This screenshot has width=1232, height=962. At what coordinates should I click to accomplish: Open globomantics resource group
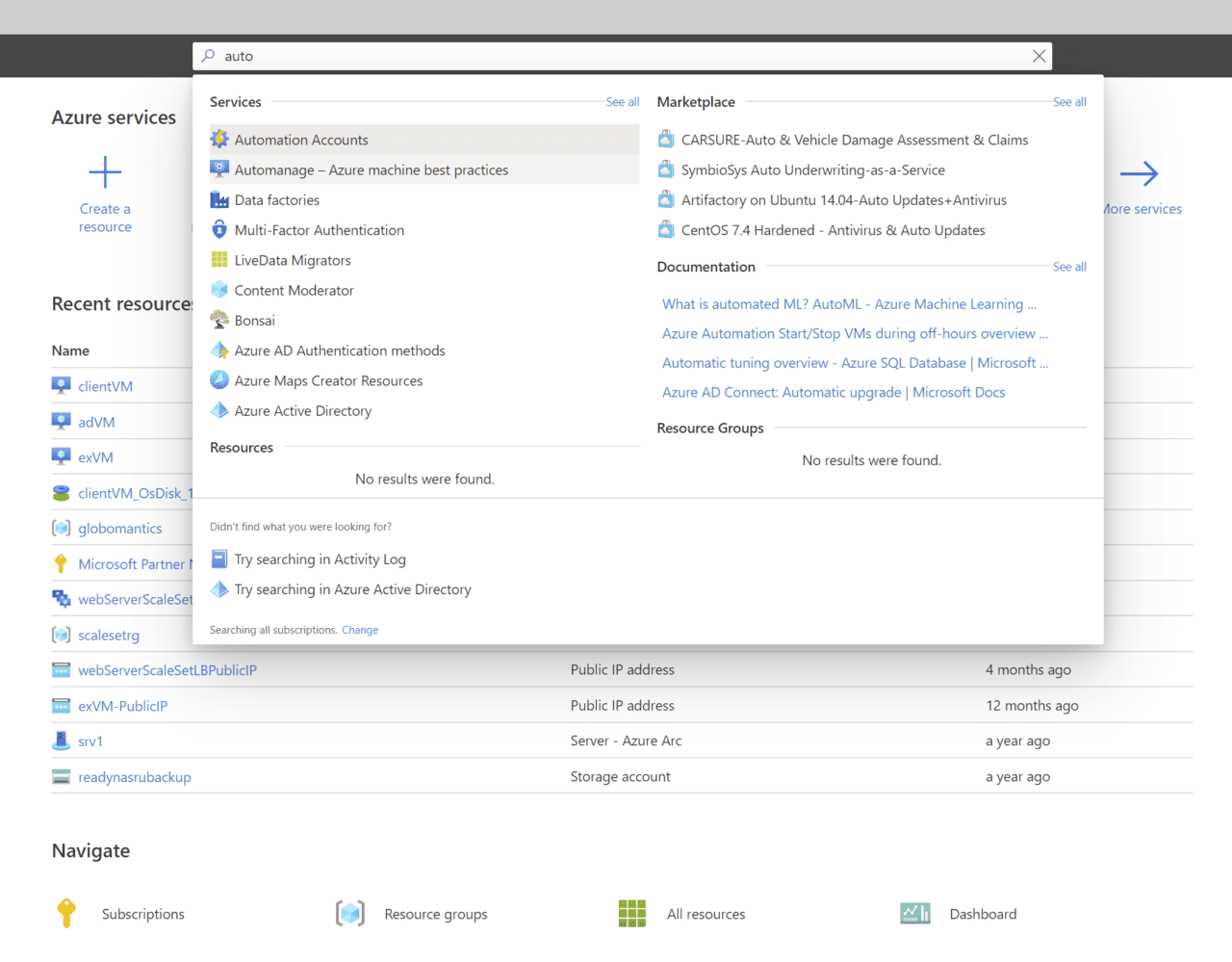(x=120, y=528)
